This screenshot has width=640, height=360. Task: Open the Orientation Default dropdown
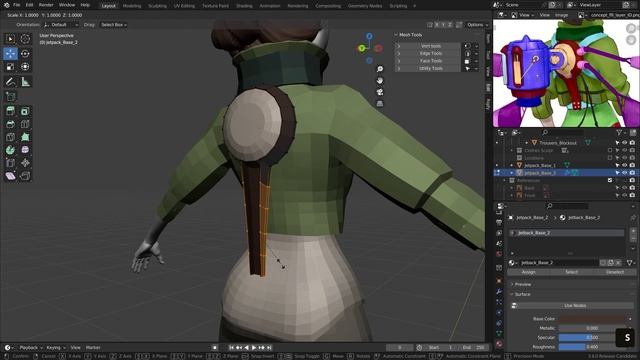pyautogui.click(x=61, y=25)
